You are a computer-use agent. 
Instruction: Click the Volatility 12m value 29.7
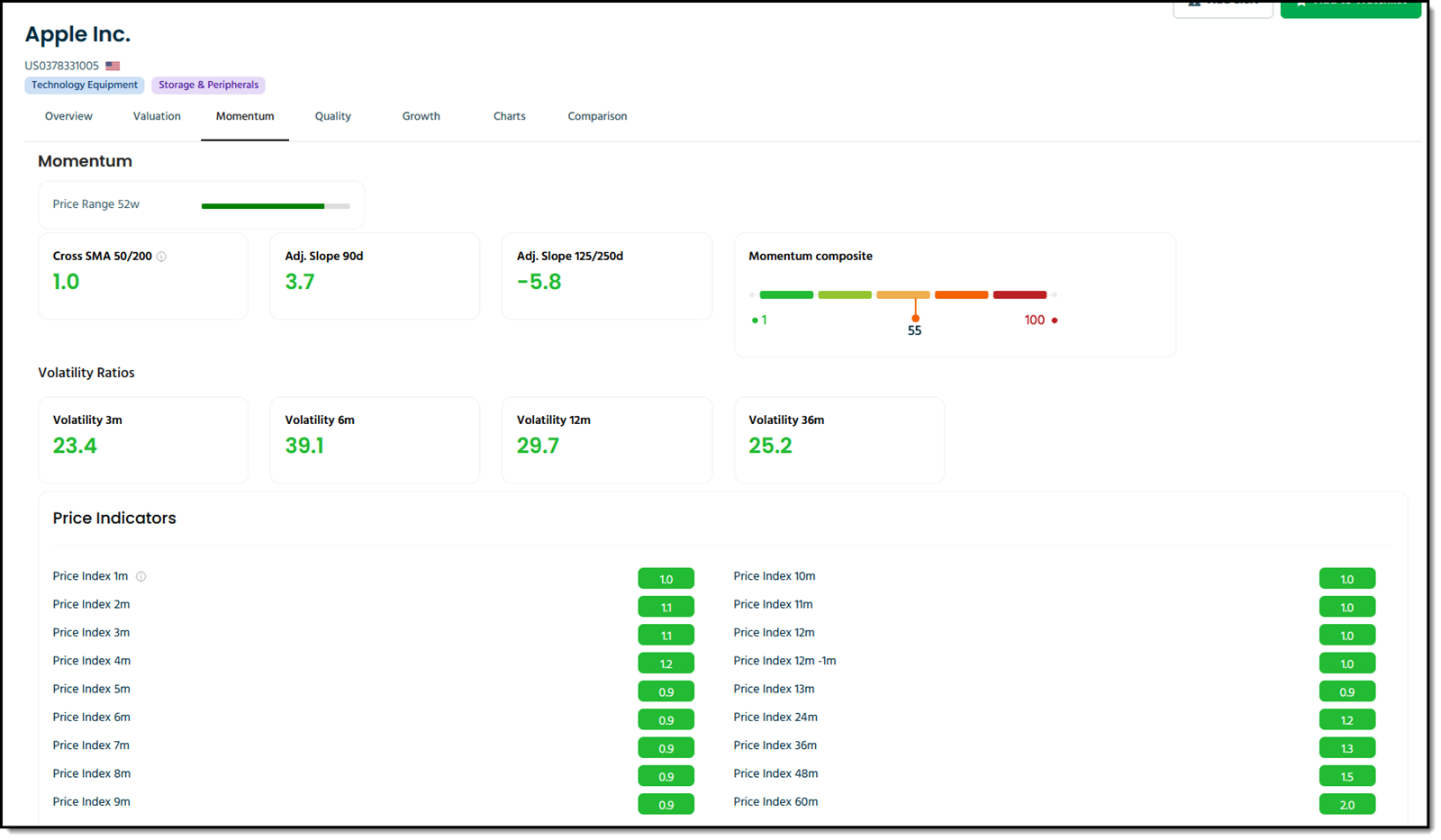click(538, 446)
